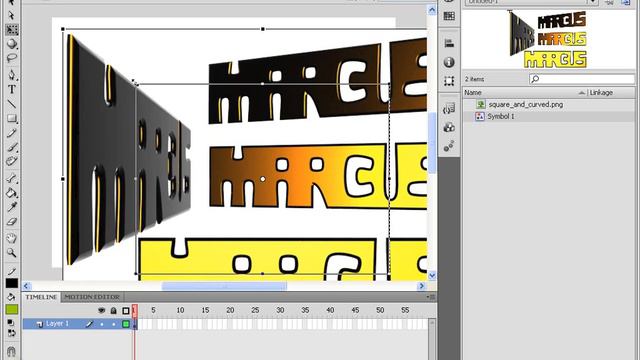
Task: Select the Eraser tool
Action: (x=11, y=222)
